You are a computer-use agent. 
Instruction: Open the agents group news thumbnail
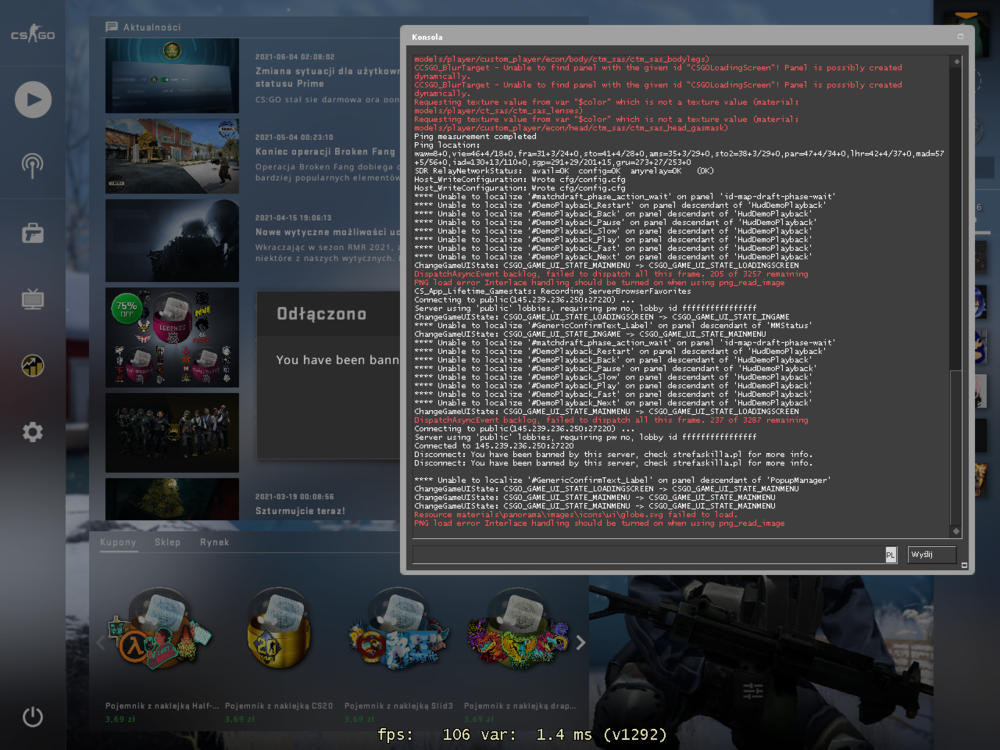(172, 432)
